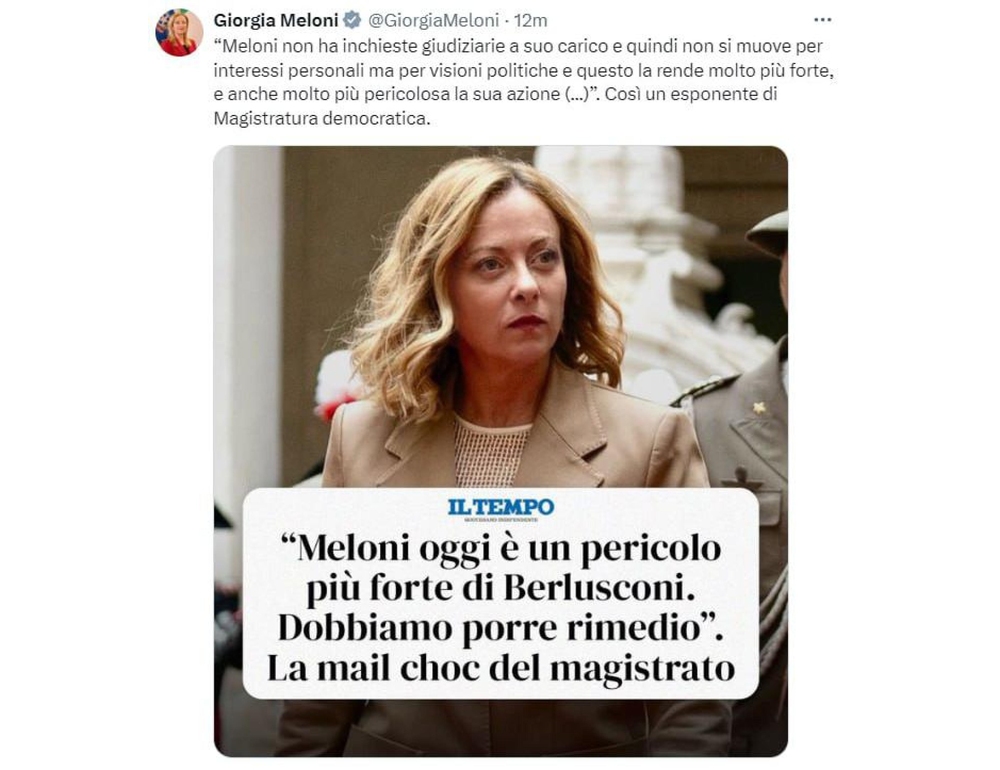Click the blue verified badge
The image size is (1000, 770).
tap(351, 20)
